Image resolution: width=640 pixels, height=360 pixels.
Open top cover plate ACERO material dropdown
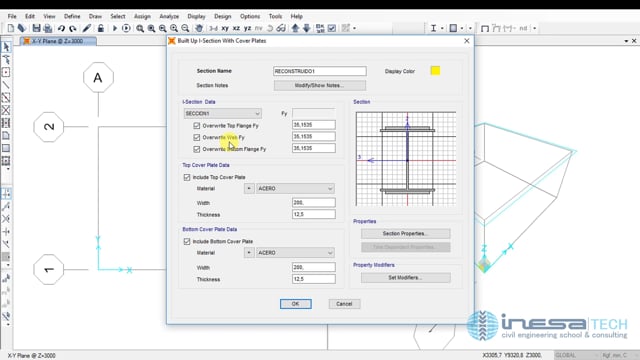click(x=296, y=189)
